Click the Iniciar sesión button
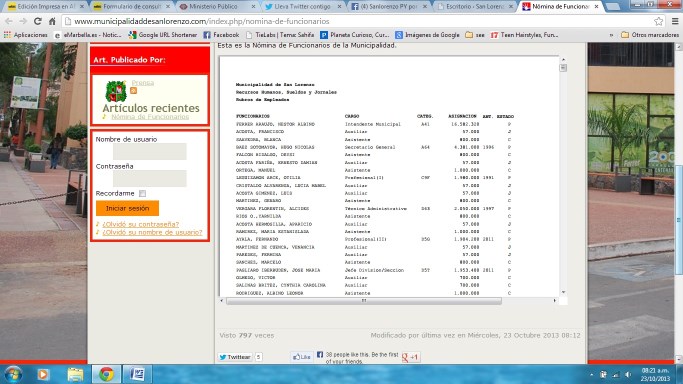This screenshot has width=683, height=384. (127, 208)
